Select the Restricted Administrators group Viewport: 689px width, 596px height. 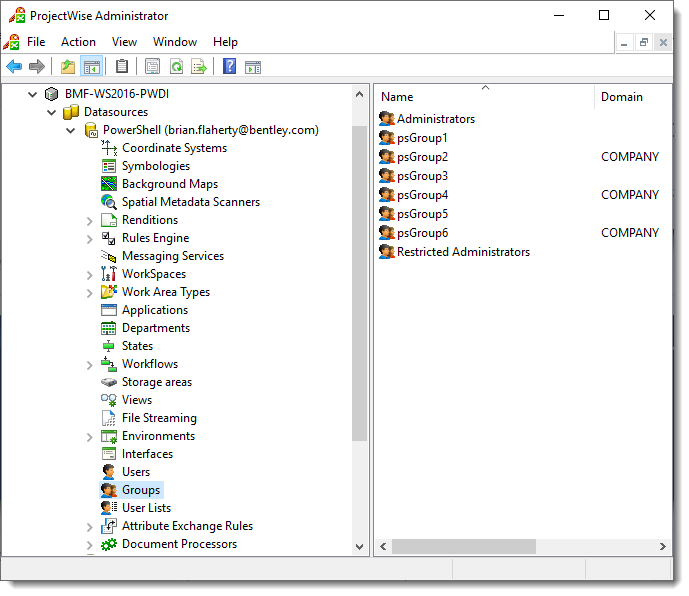[462, 252]
